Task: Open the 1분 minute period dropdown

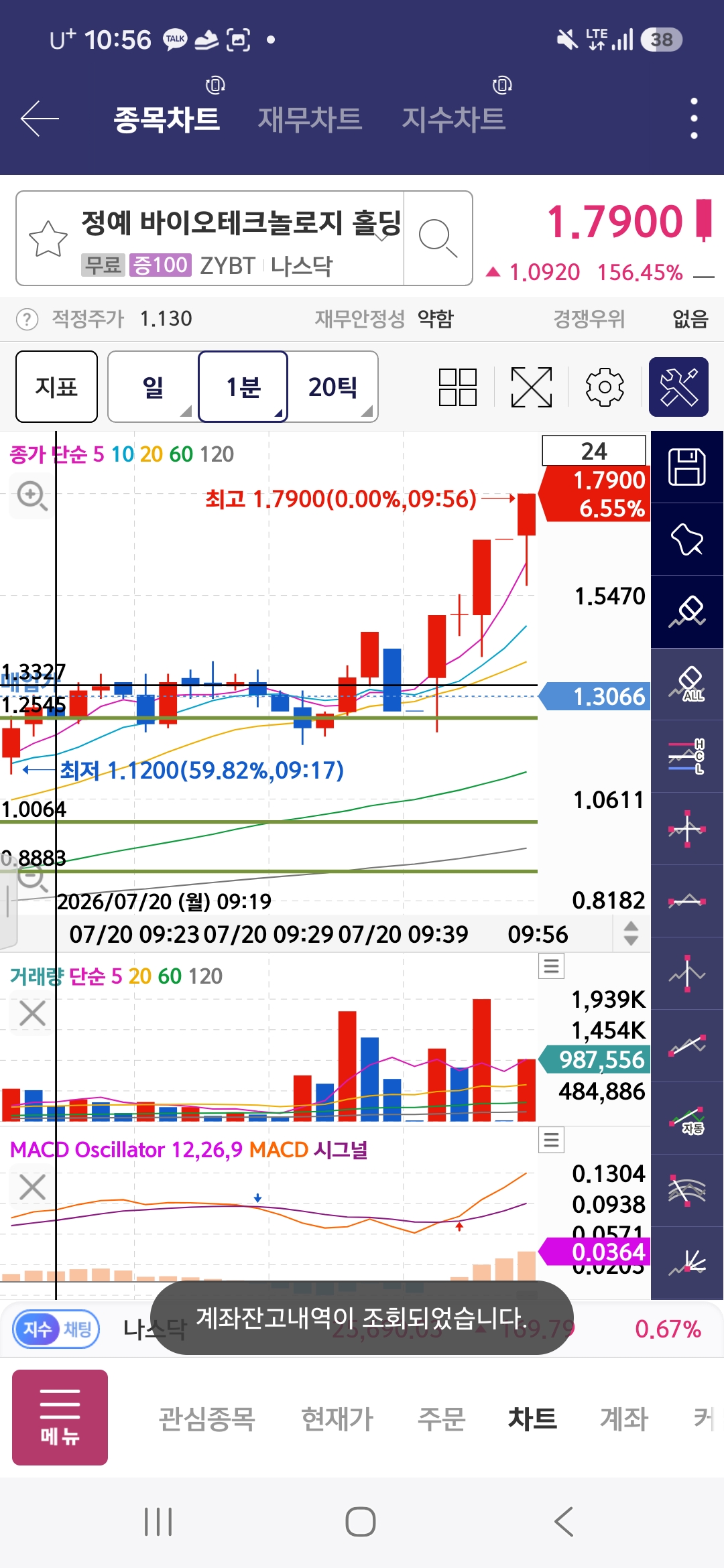Action: pos(243,387)
